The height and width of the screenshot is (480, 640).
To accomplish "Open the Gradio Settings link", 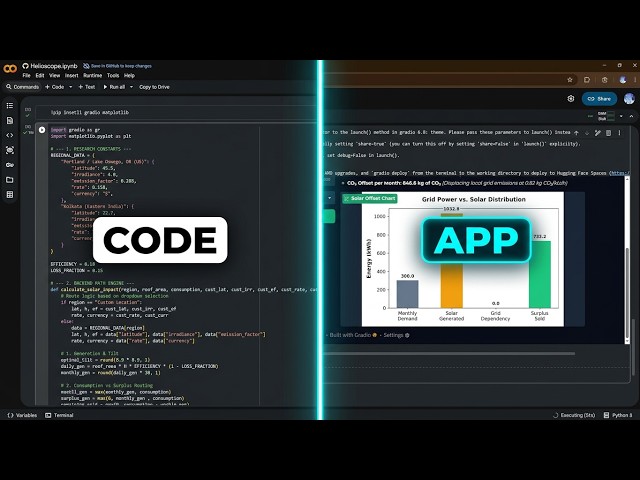I will click(x=396, y=335).
